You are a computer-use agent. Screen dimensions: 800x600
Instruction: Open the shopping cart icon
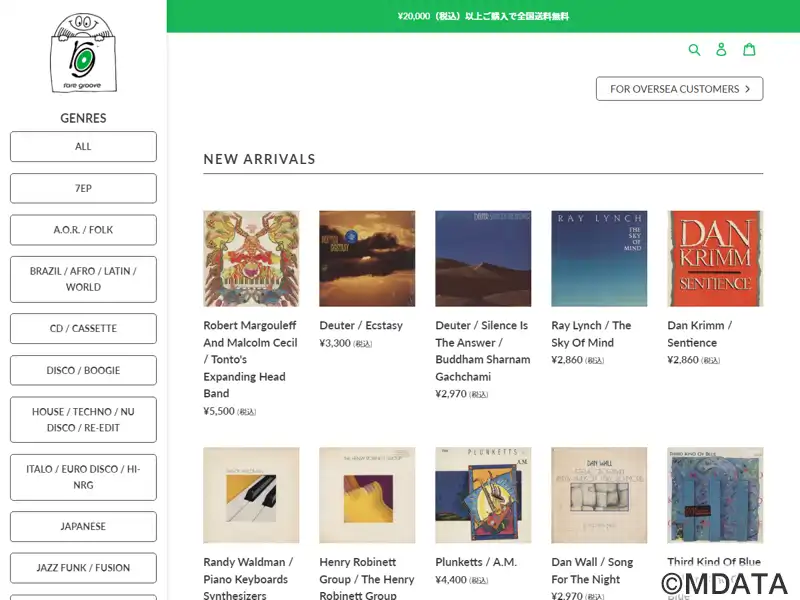pyautogui.click(x=749, y=49)
